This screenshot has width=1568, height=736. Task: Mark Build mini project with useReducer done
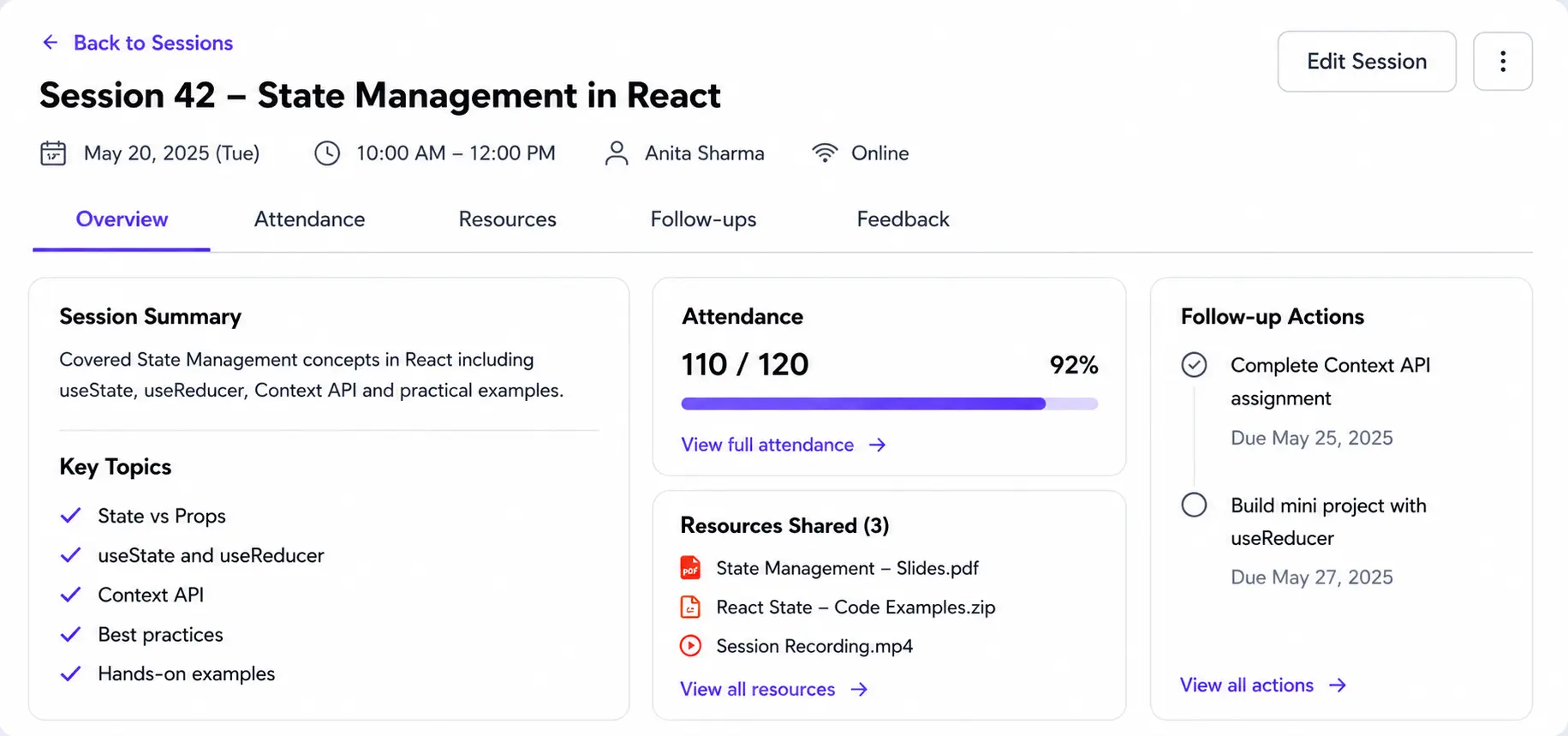click(x=1194, y=505)
